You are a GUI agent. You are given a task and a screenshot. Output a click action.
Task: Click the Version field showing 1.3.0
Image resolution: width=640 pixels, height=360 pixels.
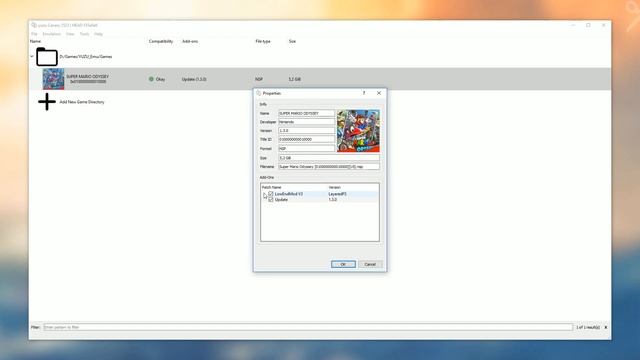pos(307,131)
